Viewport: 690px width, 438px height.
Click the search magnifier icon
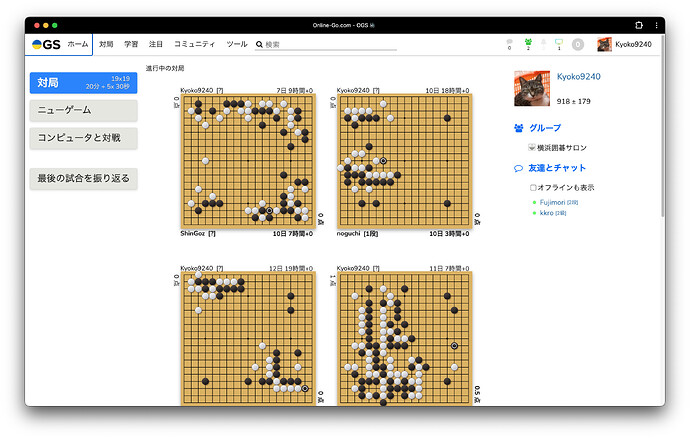[260, 45]
